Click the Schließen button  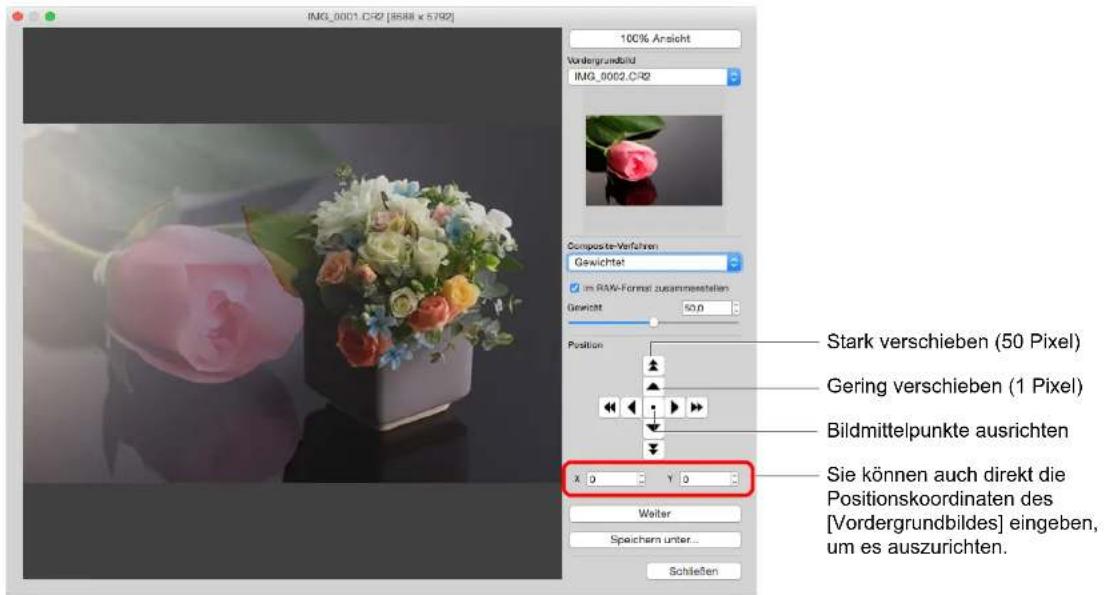coord(694,571)
